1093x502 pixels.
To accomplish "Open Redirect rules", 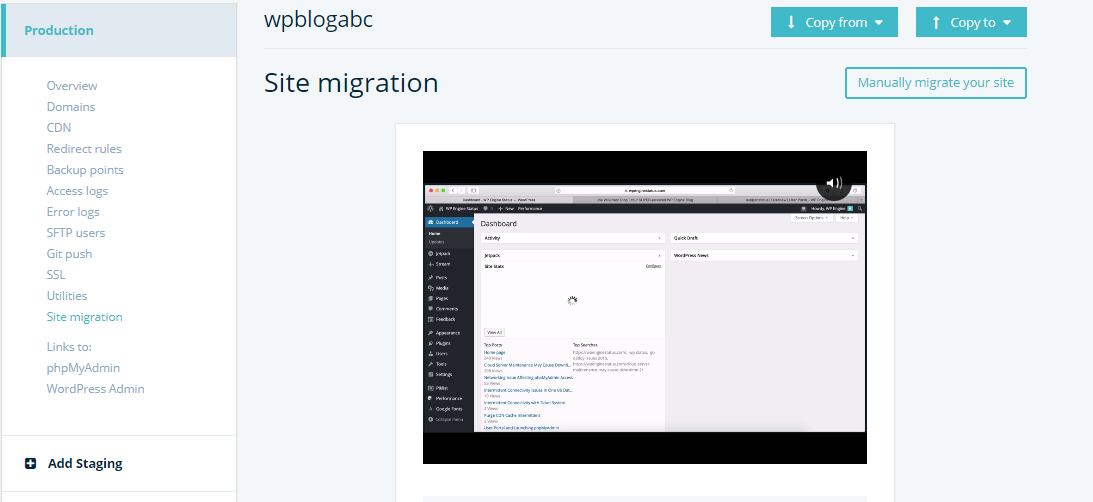I will pyautogui.click(x=84, y=149).
